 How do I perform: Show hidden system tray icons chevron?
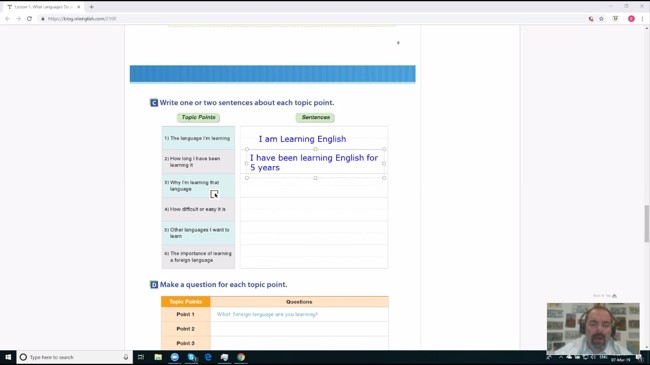561,357
